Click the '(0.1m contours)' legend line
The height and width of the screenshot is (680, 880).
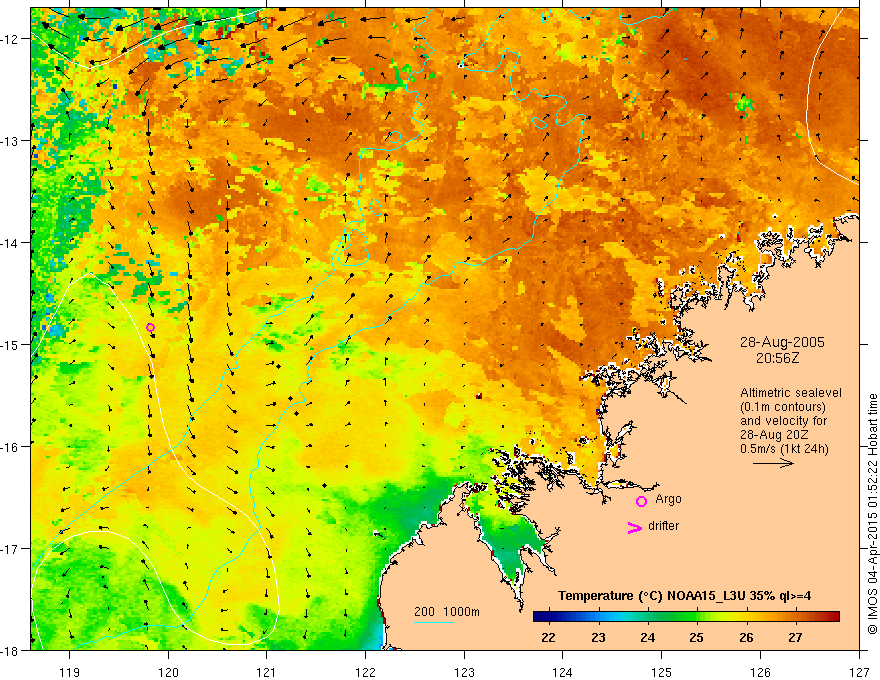(783, 407)
